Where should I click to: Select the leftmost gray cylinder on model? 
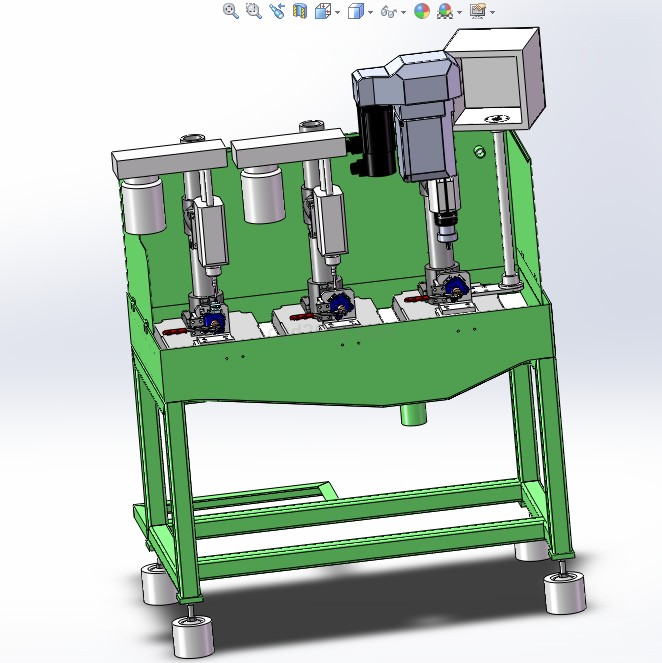tap(142, 206)
